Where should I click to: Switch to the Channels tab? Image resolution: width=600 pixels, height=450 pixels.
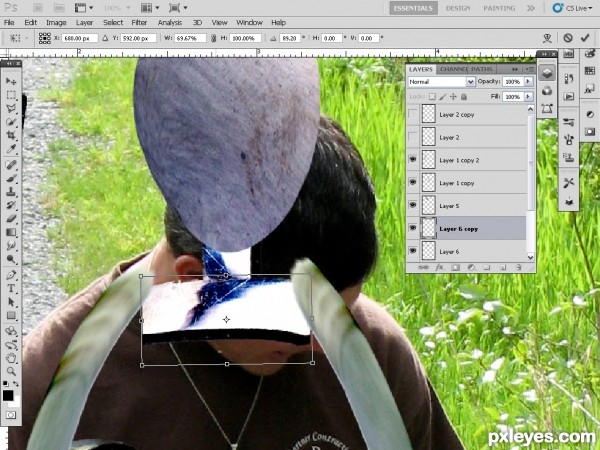click(x=453, y=69)
